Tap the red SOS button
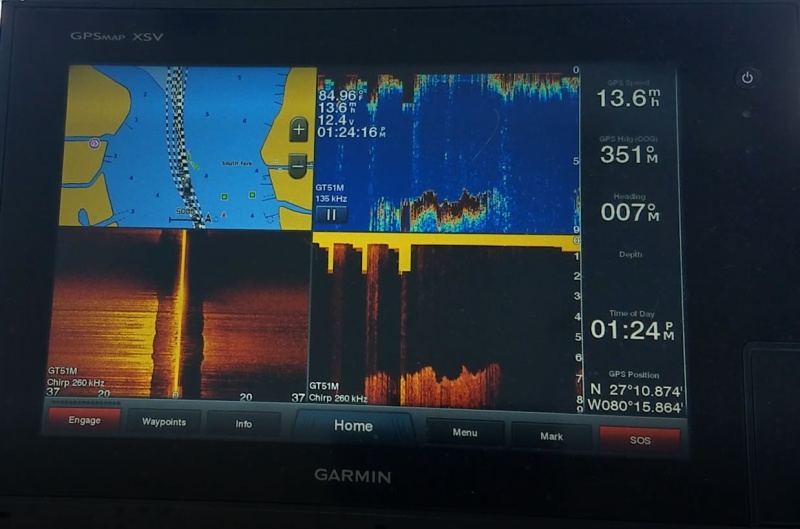The height and width of the screenshot is (529, 800). click(x=640, y=440)
